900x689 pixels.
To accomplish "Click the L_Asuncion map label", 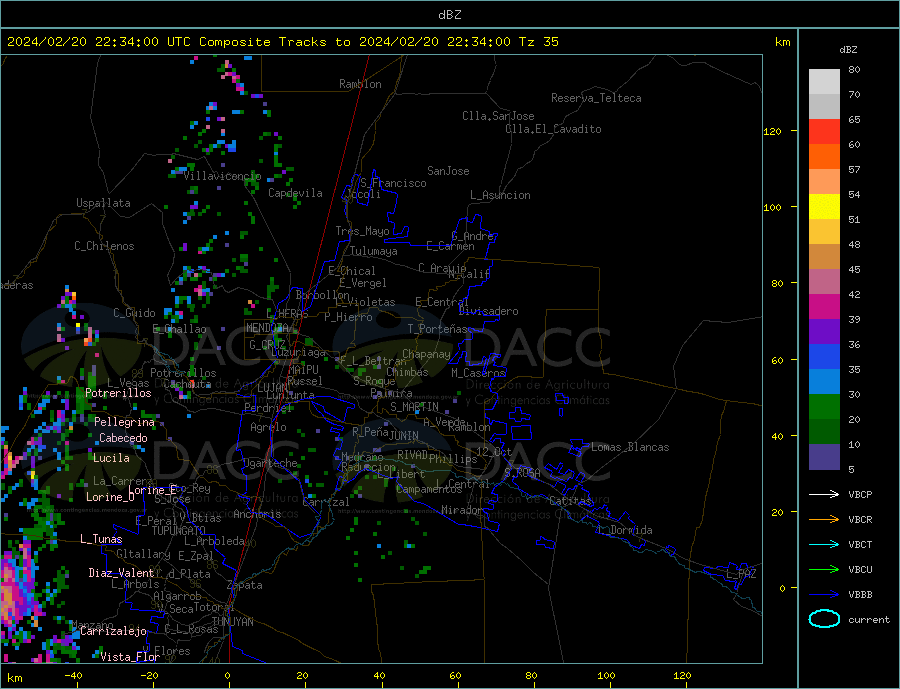I will pyautogui.click(x=500, y=195).
